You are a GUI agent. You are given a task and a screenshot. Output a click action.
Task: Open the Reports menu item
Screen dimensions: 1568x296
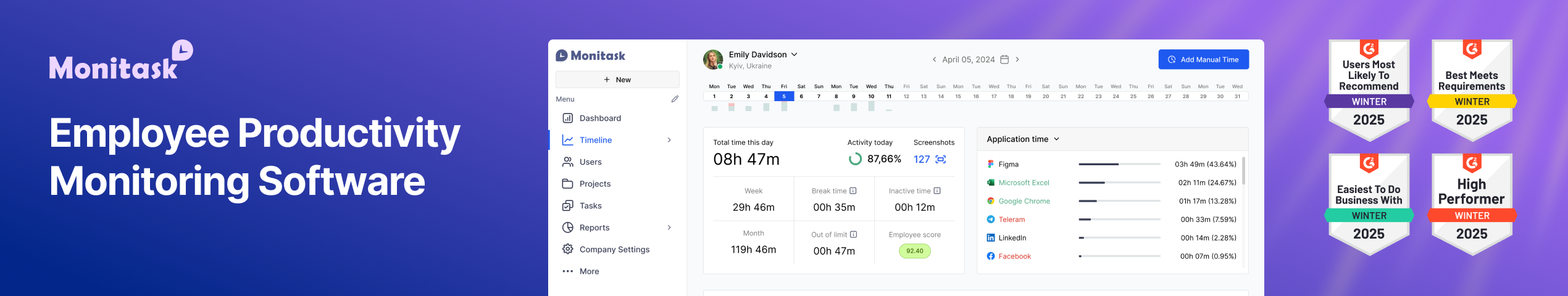coord(617,228)
